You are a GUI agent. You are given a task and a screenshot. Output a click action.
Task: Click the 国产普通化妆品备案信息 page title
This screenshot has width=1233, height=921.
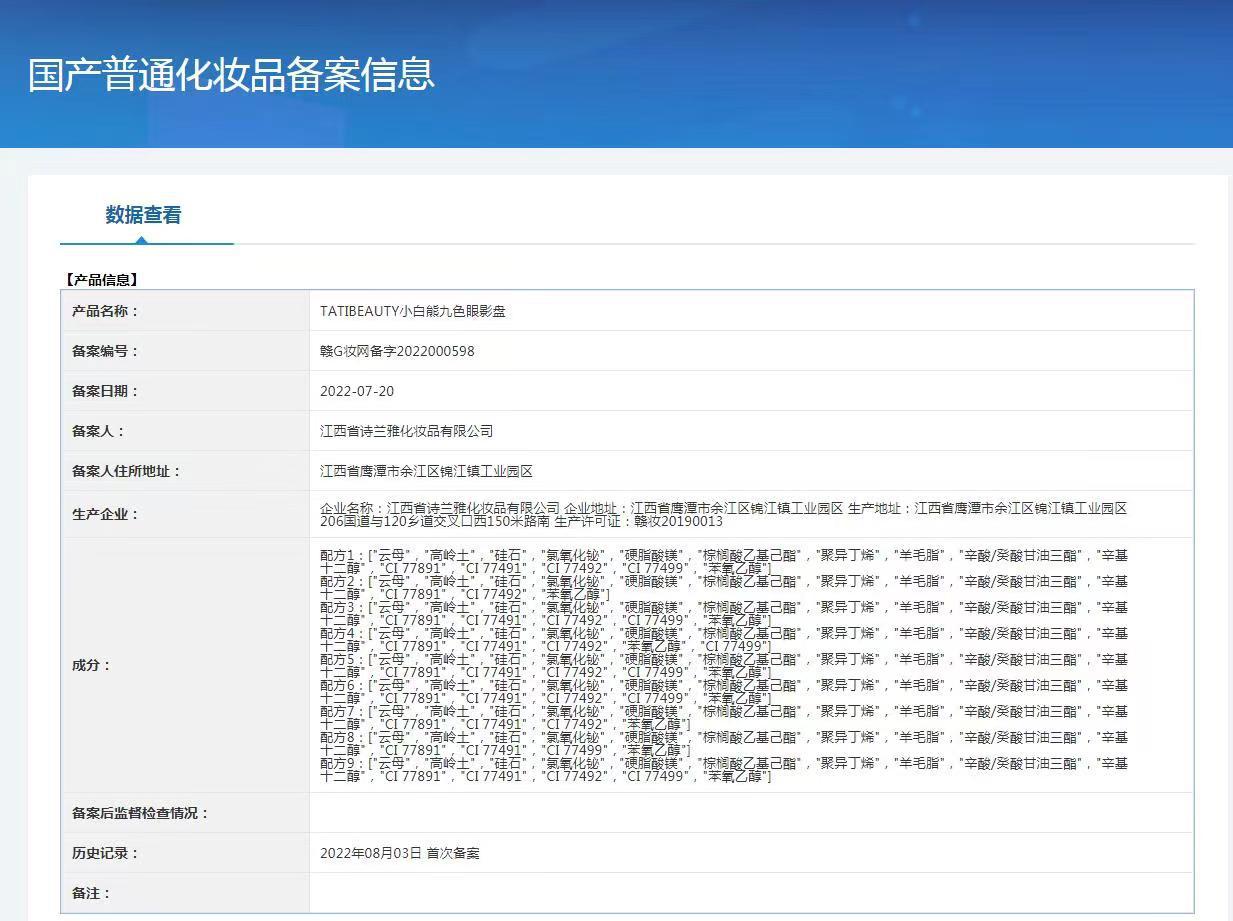231,75
